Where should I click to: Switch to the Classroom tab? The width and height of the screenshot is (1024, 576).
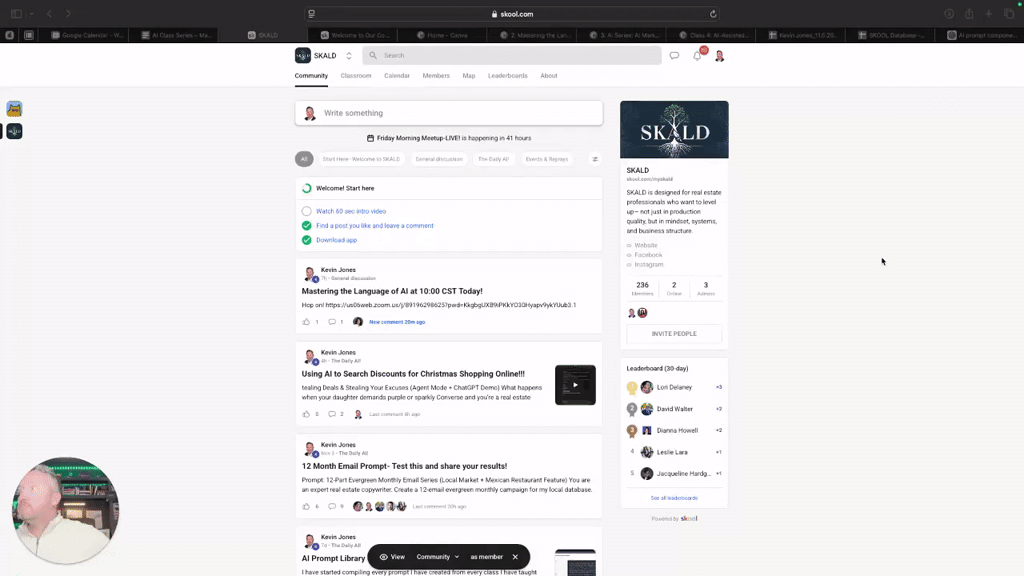(356, 76)
